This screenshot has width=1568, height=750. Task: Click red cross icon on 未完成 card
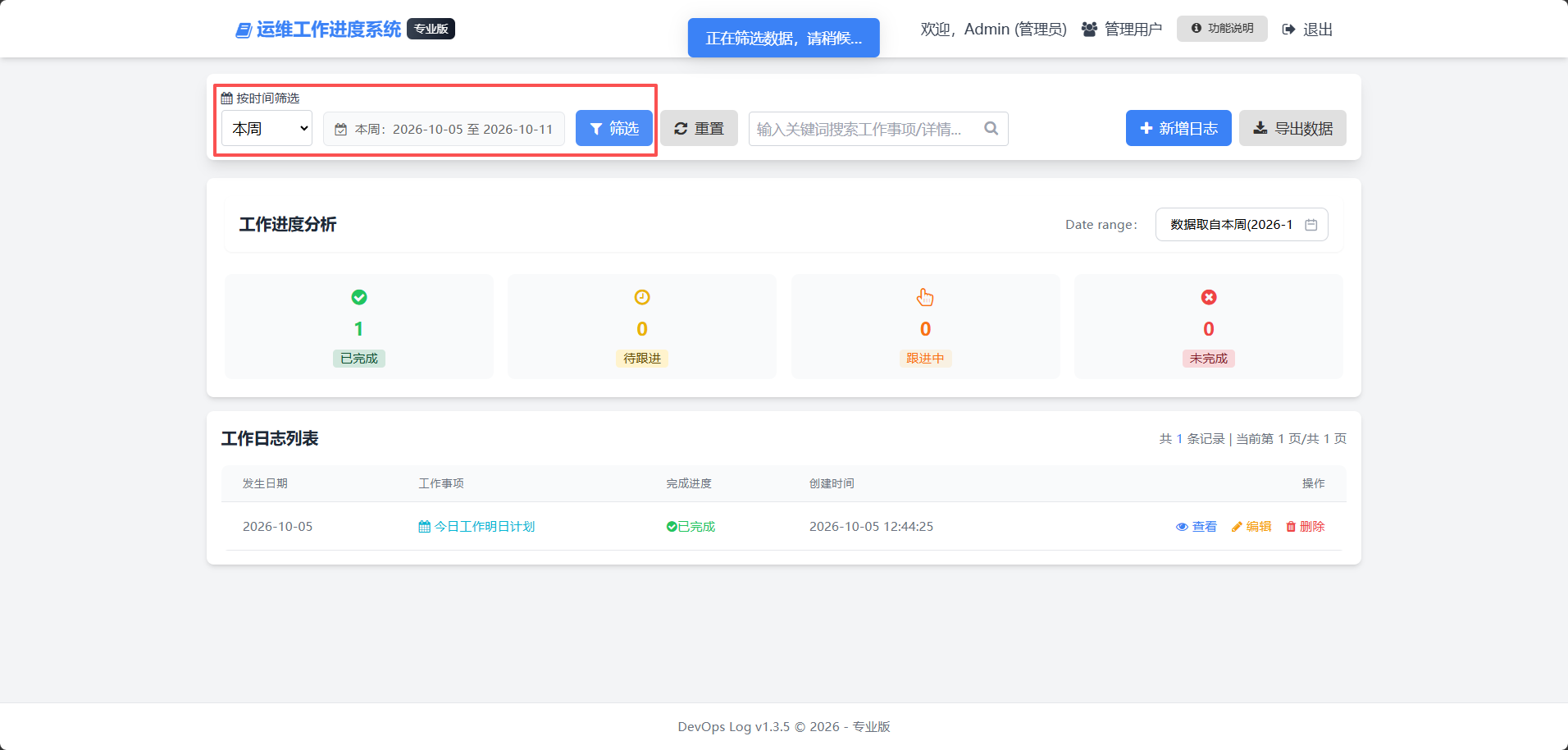point(1209,297)
